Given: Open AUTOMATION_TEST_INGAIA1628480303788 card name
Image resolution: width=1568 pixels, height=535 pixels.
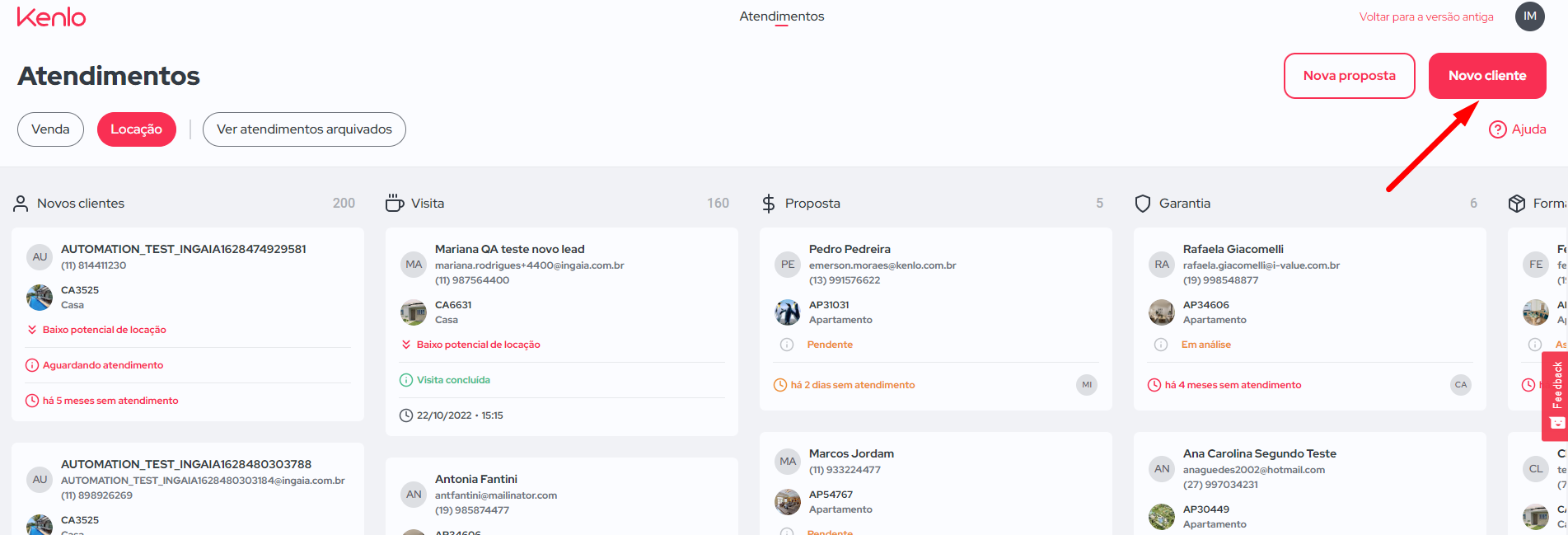Looking at the screenshot, I should (x=186, y=464).
